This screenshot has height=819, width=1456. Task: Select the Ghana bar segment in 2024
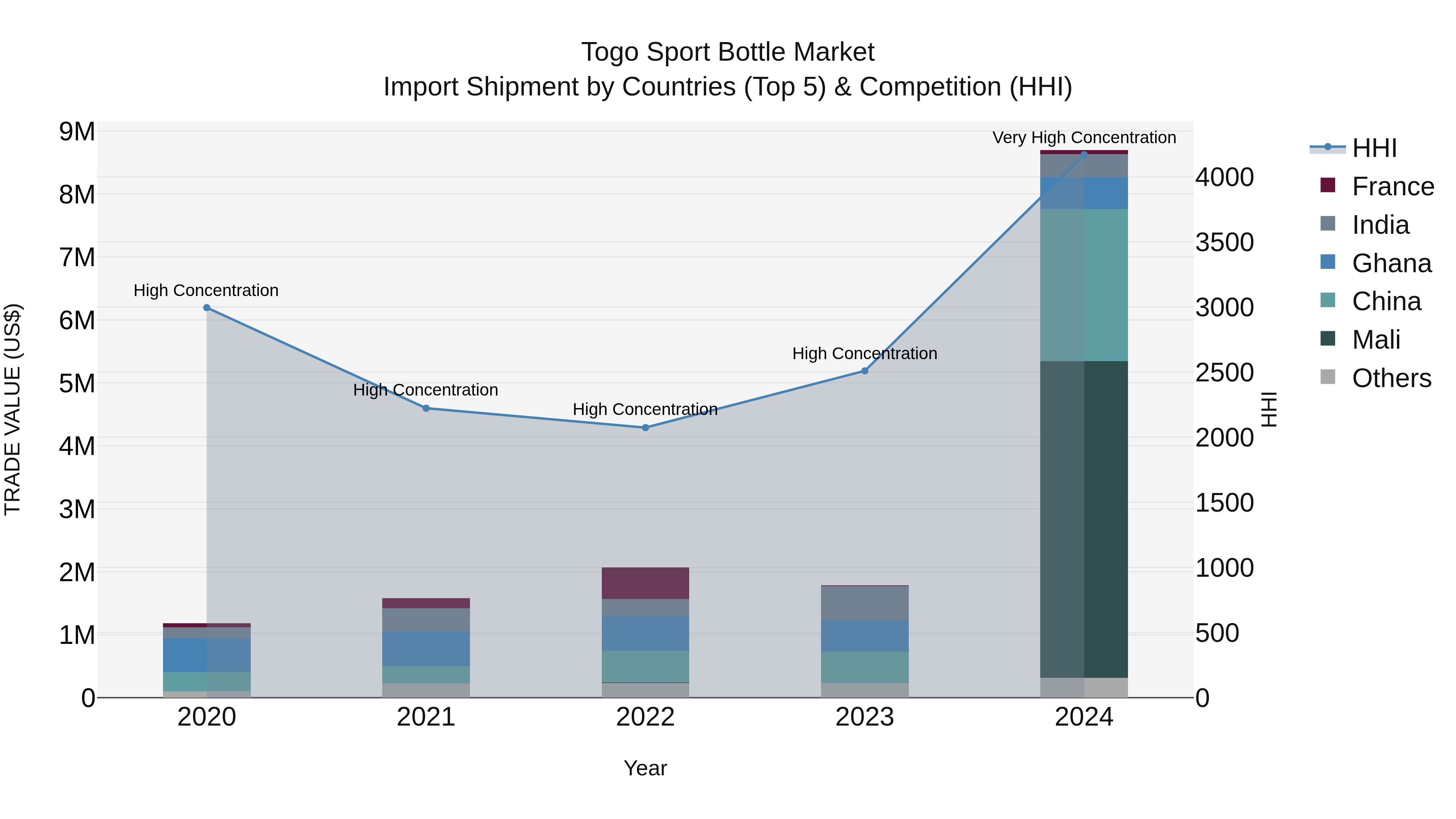coord(1084,193)
